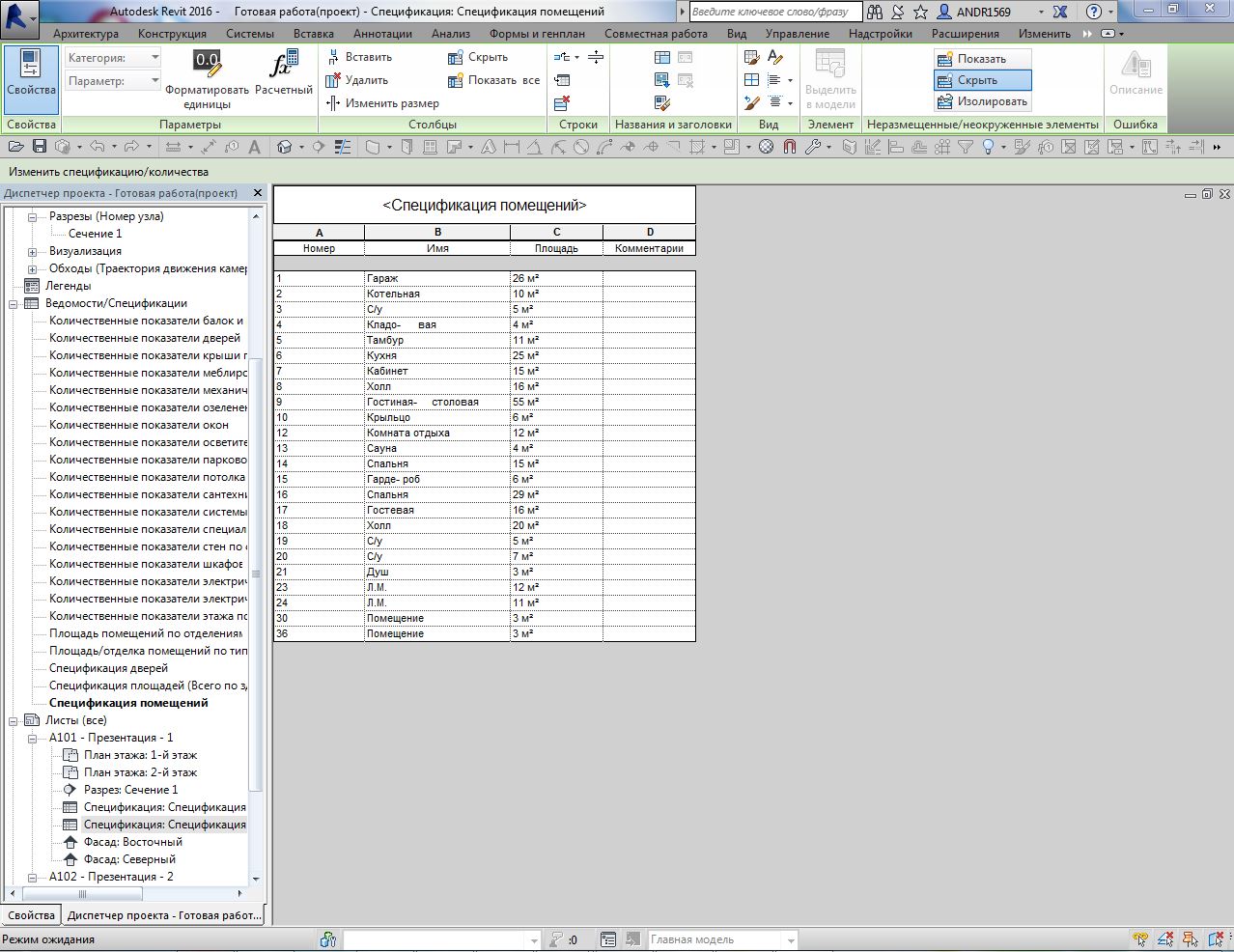Click the favorites star icon in title bar
1234x952 pixels.
point(920,12)
